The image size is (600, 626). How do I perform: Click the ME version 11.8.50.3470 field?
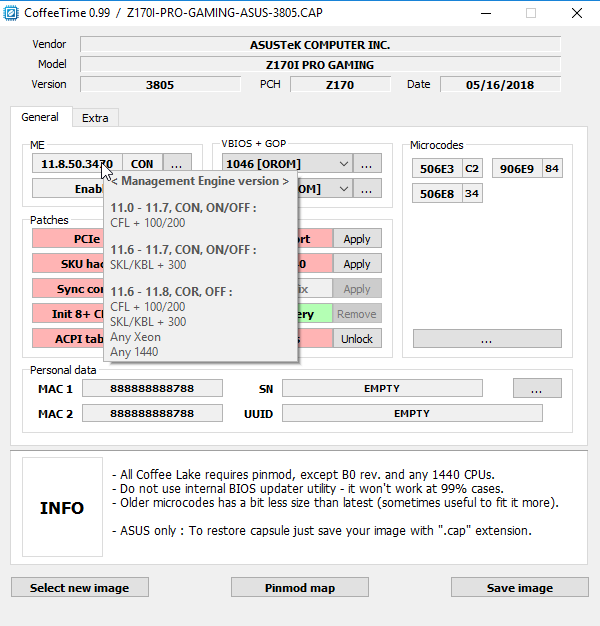[77, 164]
